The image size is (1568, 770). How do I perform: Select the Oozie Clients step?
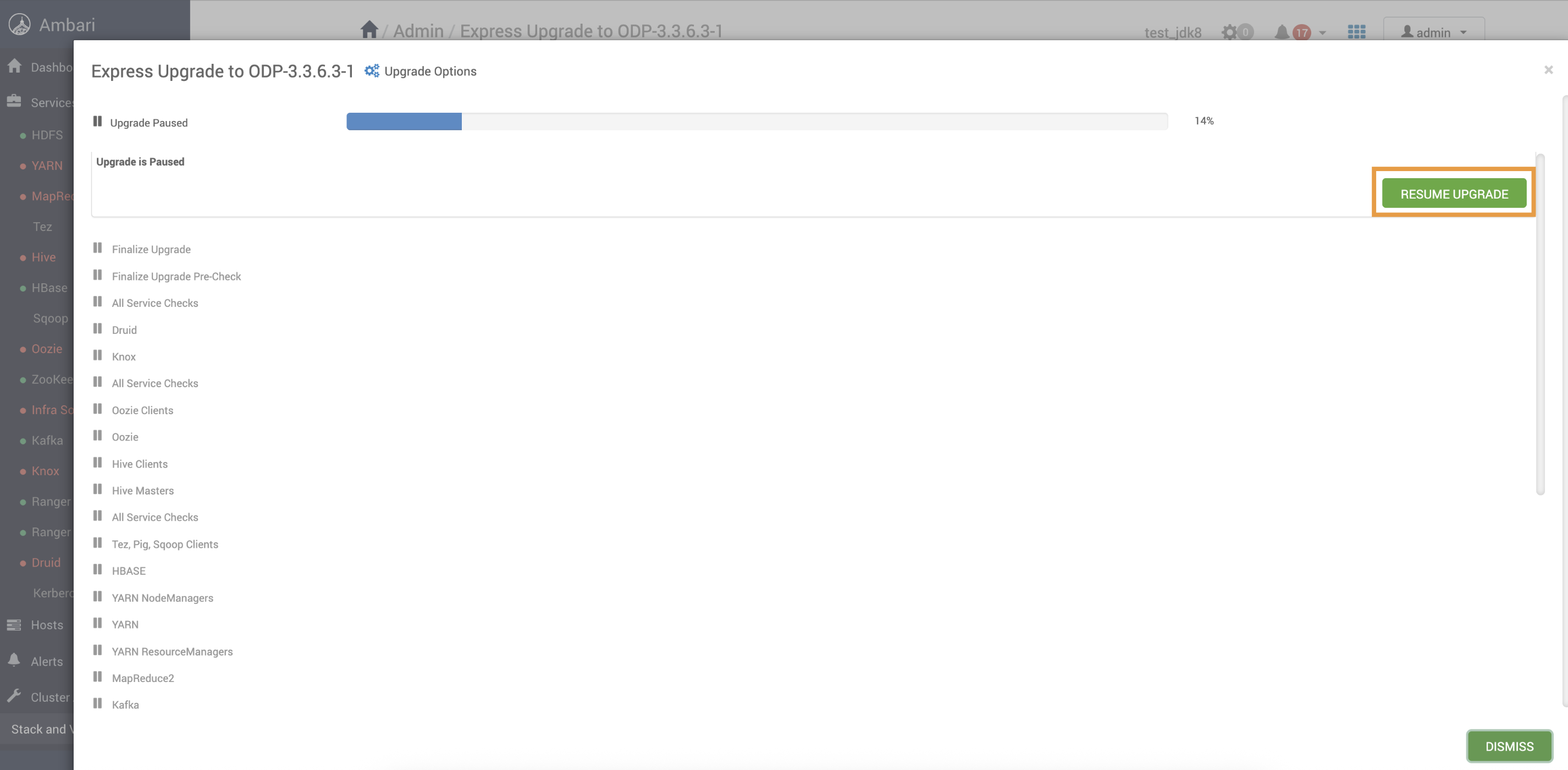pos(142,410)
